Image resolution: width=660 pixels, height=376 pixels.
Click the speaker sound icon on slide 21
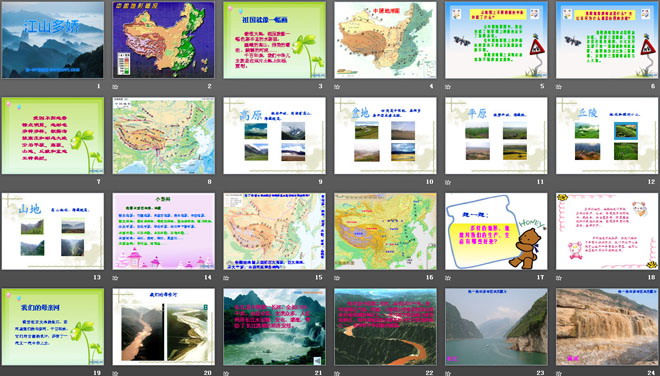click(318, 360)
